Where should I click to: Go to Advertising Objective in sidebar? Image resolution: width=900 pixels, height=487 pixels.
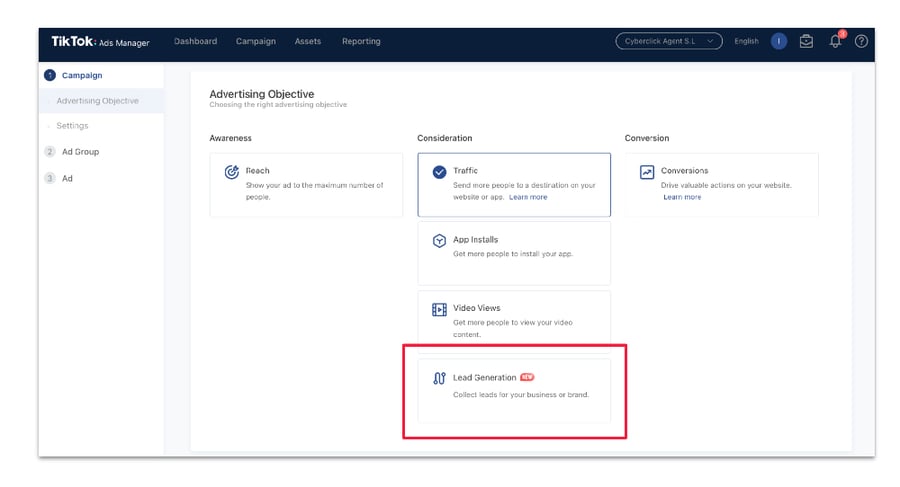(98, 101)
